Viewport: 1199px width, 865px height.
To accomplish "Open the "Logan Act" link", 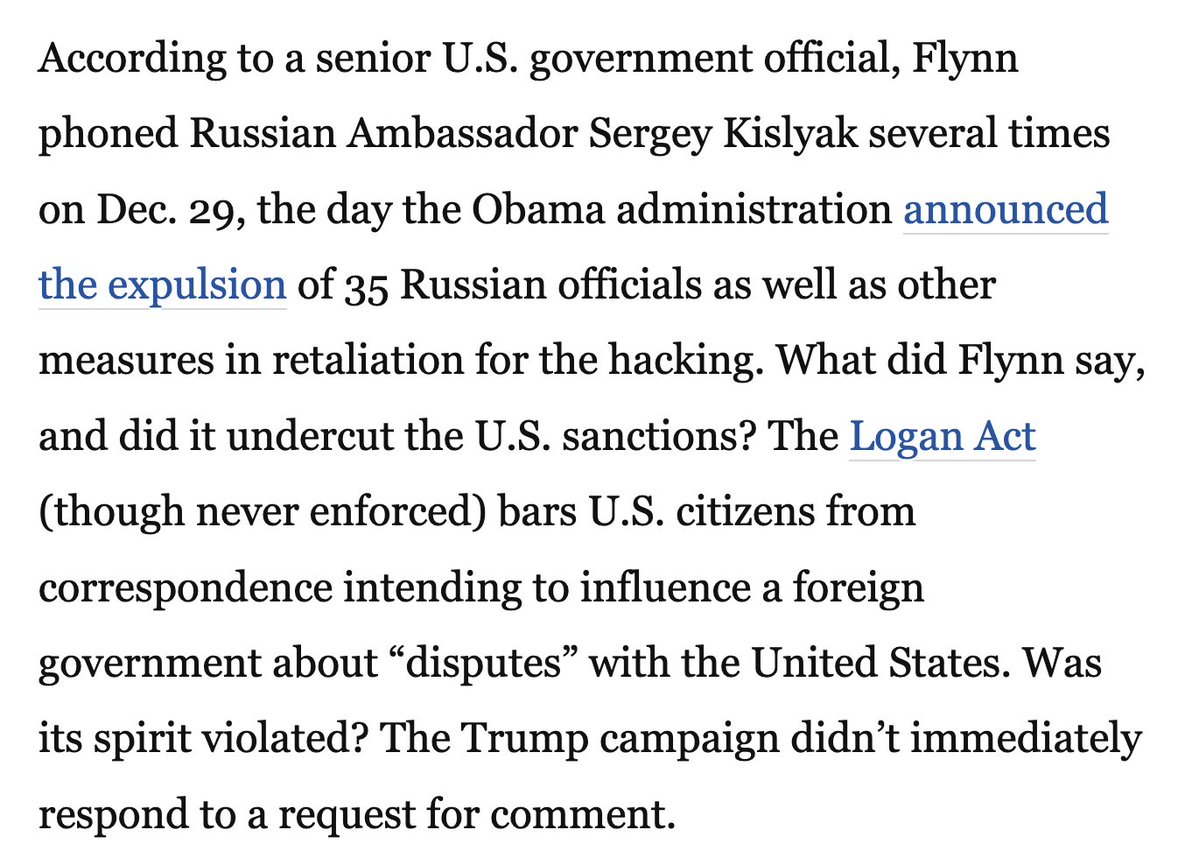I will pyautogui.click(x=942, y=436).
